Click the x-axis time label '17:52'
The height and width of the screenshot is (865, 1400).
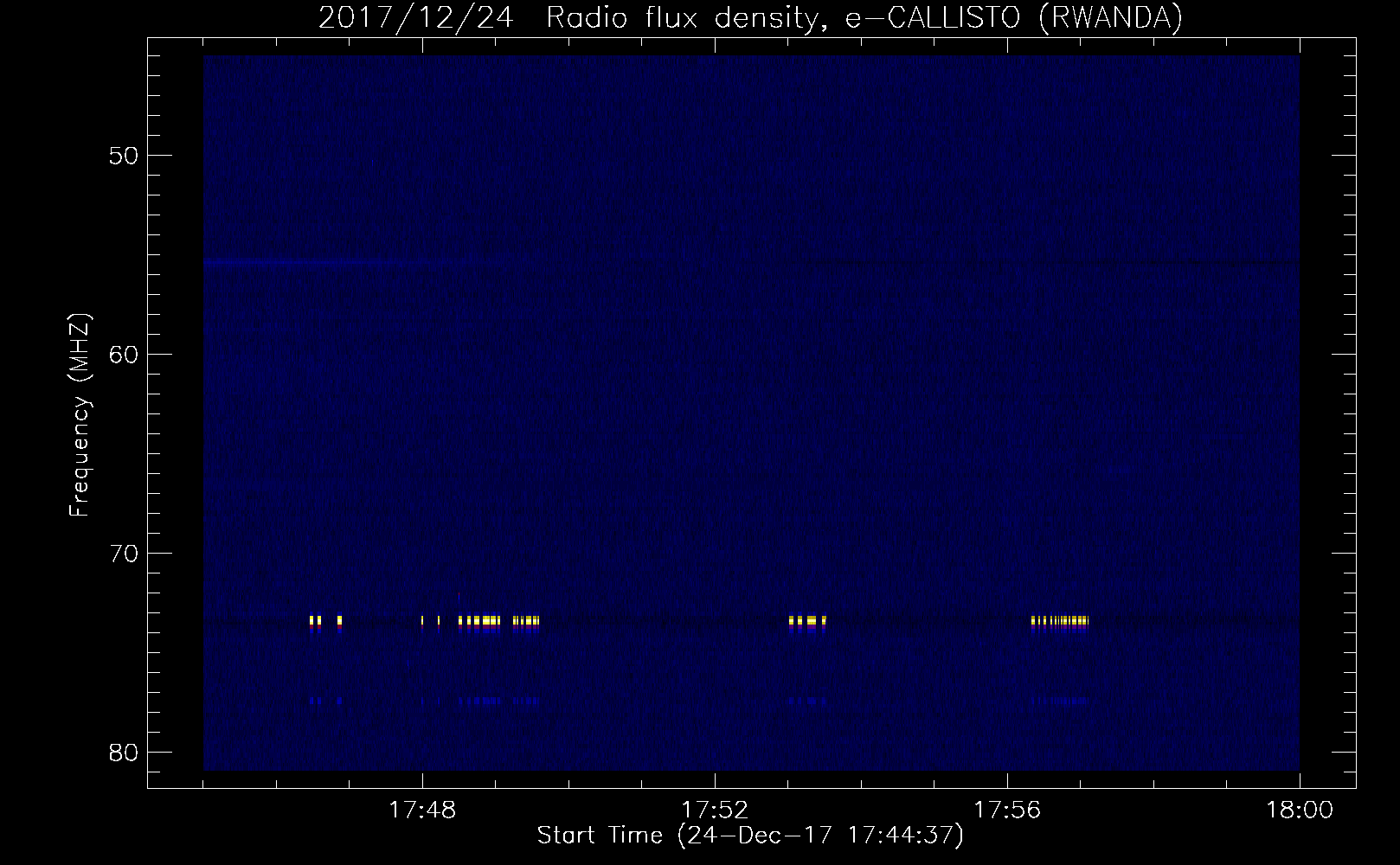pos(715,811)
